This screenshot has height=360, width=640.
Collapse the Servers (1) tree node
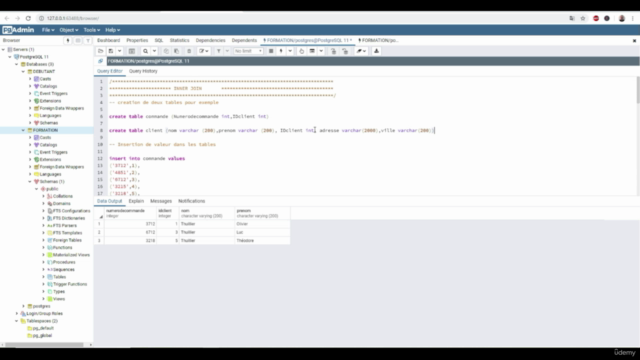coord(4,49)
